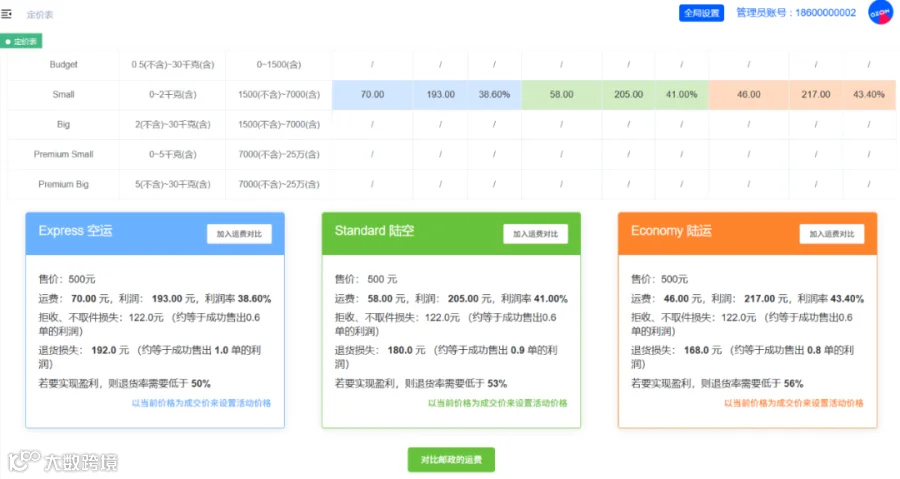Click Big row price range 1500(不含)~7000(含)
Screen dimensions: 900x479
[x=279, y=124]
